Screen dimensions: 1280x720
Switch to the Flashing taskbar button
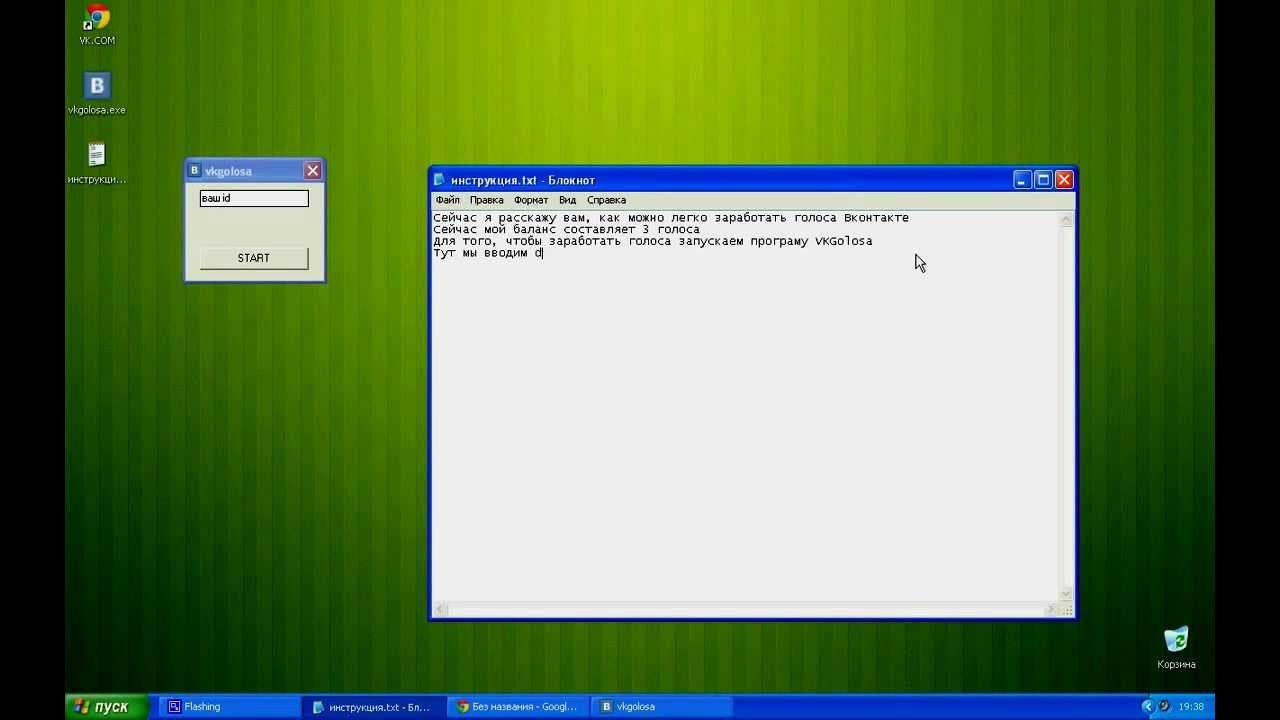click(228, 707)
